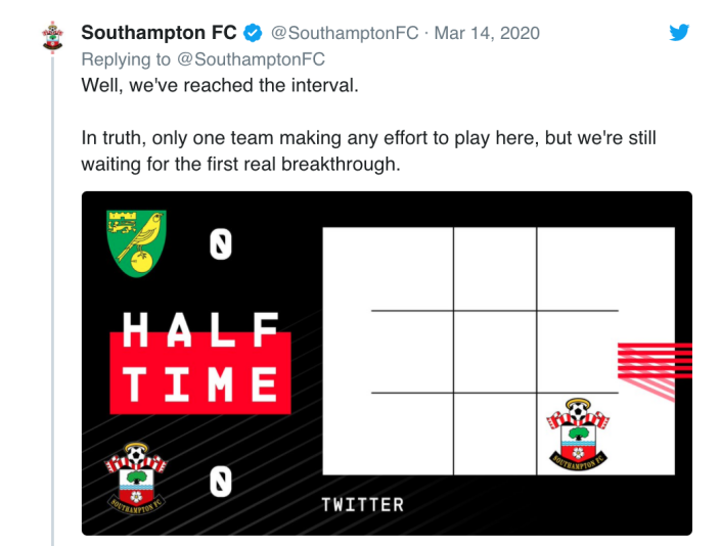Click the TWITTER label under the grid
Image resolution: width=718 pixels, height=546 pixels.
[x=363, y=505]
